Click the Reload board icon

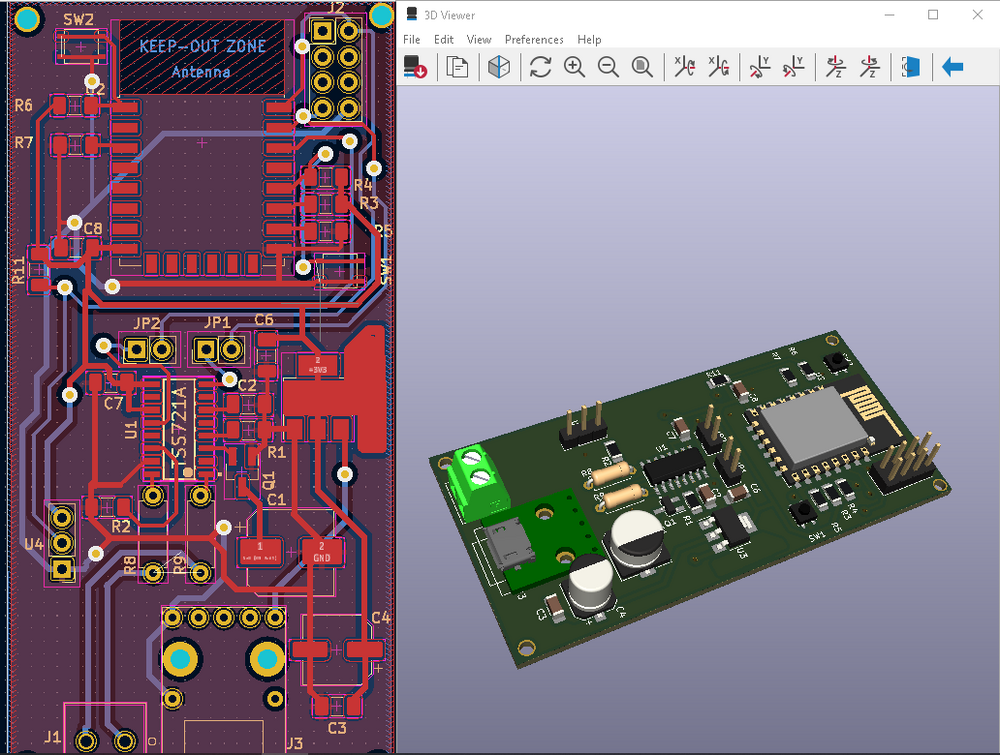click(x=416, y=67)
